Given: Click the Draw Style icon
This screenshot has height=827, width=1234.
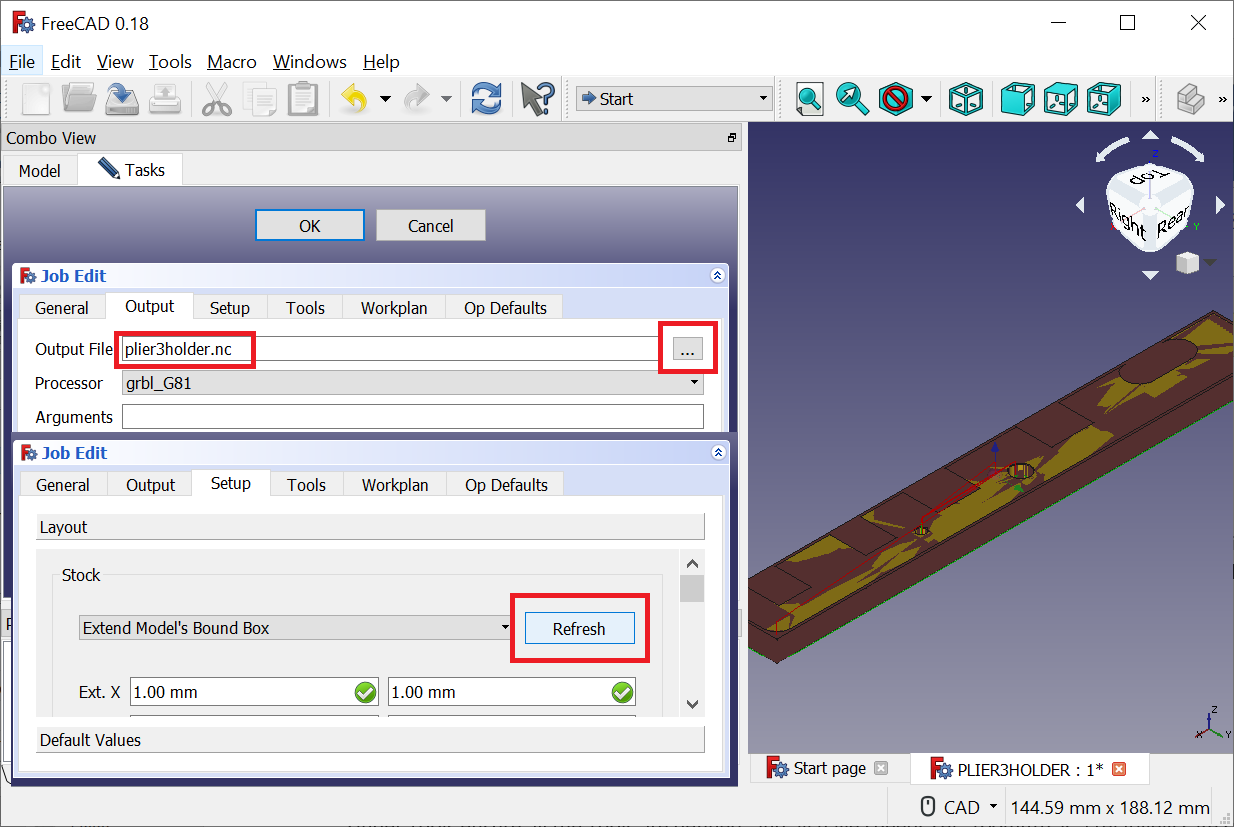Looking at the screenshot, I should click(895, 99).
